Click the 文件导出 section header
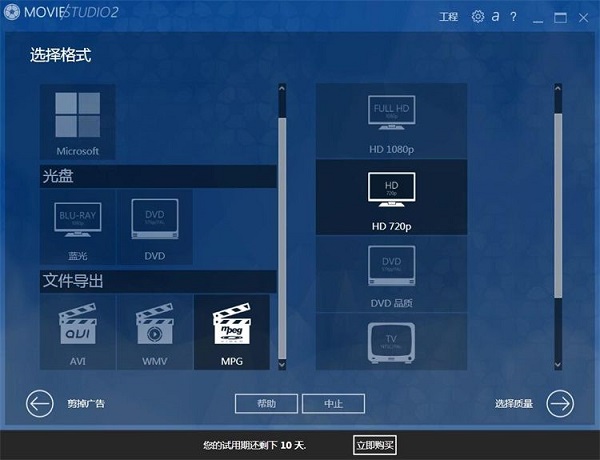Screen dimensions: 600x460 click(x=158, y=281)
